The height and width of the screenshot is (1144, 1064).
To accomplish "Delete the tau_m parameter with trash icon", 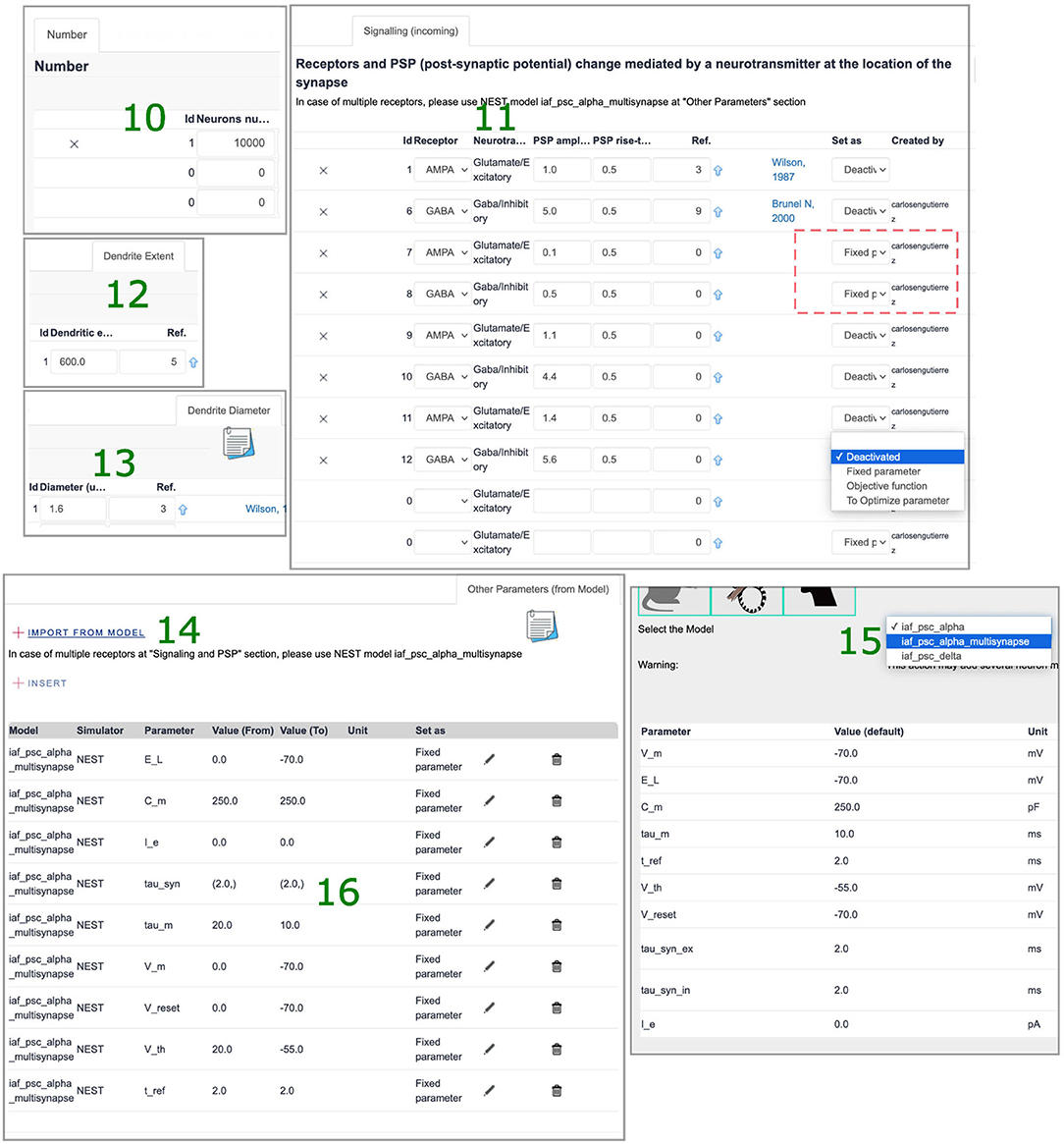I will click(x=557, y=925).
